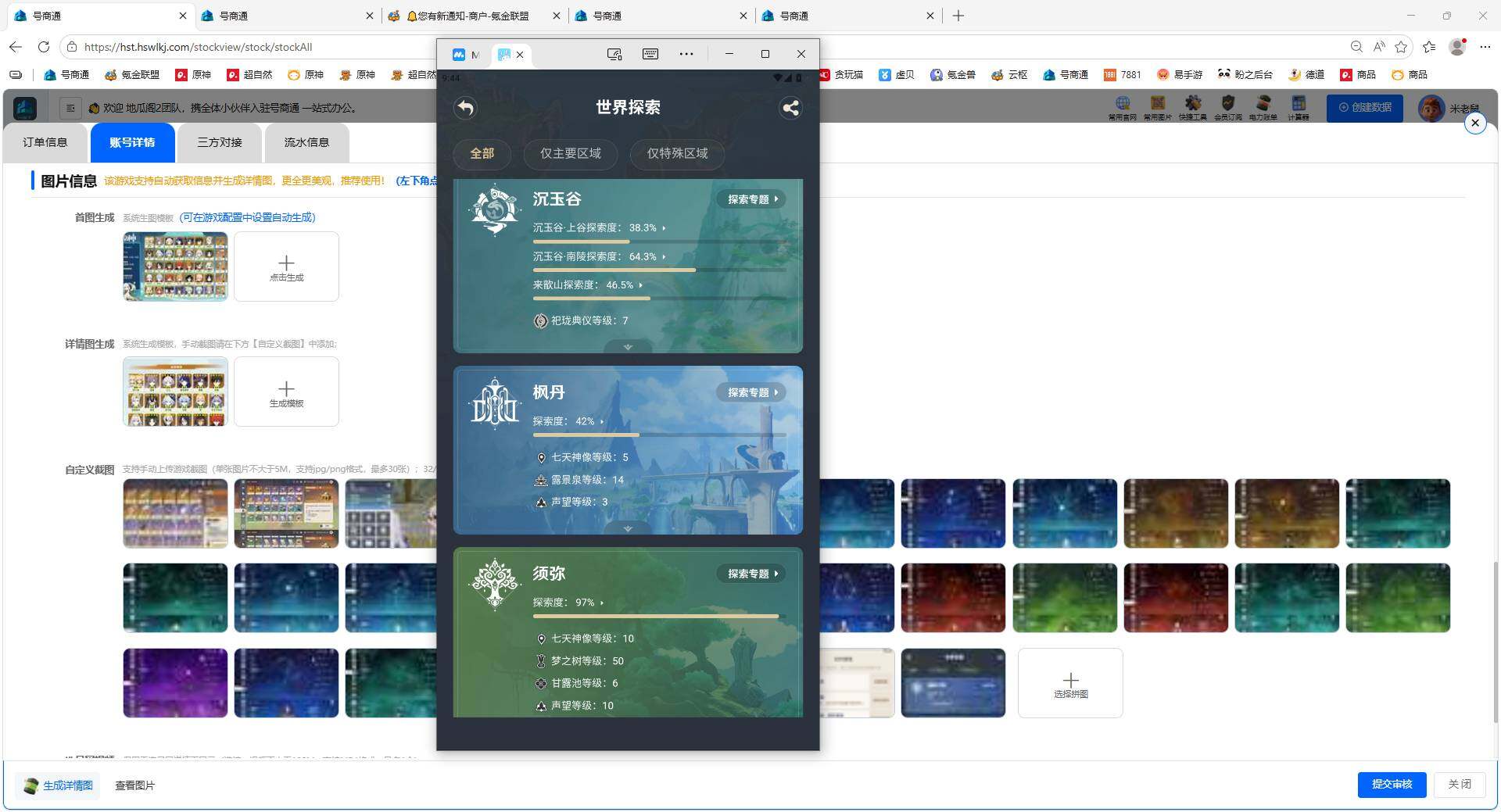Open 探索专题 for 沉玉谷
This screenshot has height=812, width=1501.
751,199
